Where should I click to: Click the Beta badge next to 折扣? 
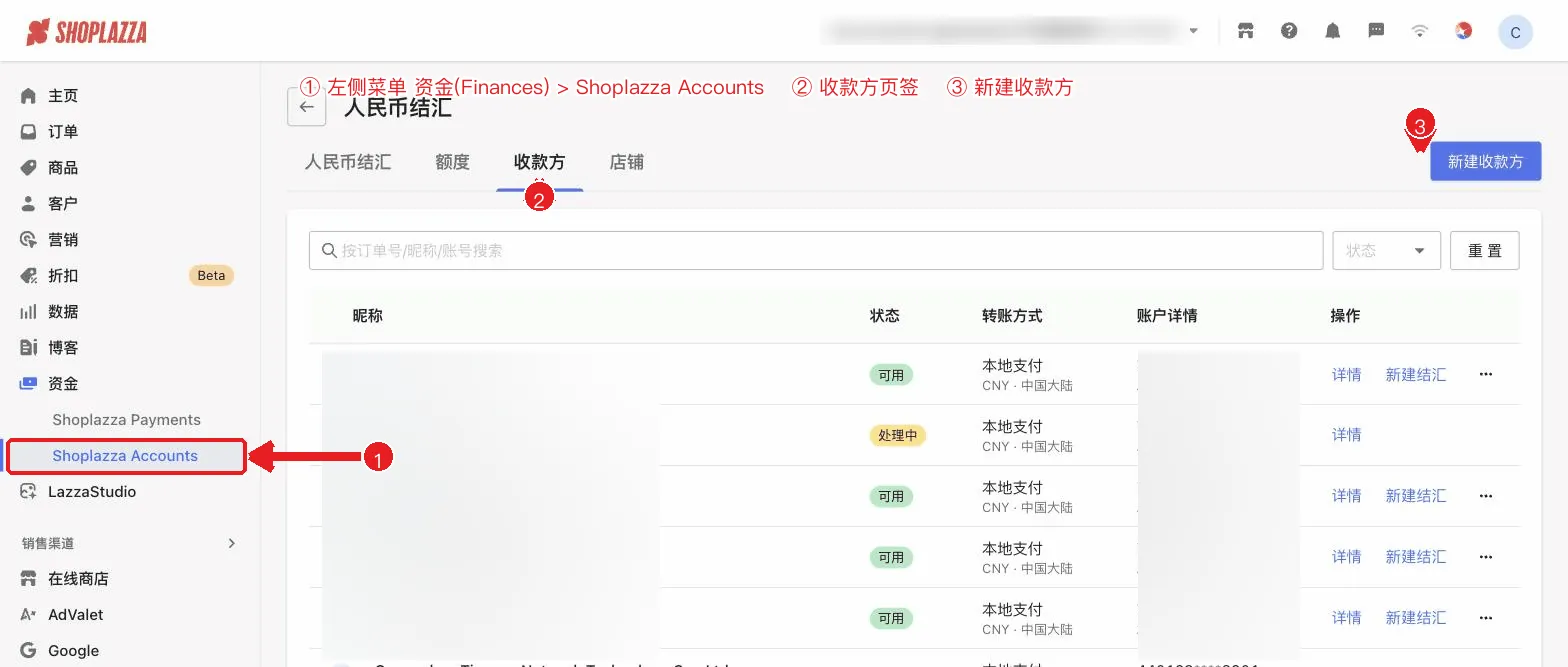pyautogui.click(x=211, y=276)
